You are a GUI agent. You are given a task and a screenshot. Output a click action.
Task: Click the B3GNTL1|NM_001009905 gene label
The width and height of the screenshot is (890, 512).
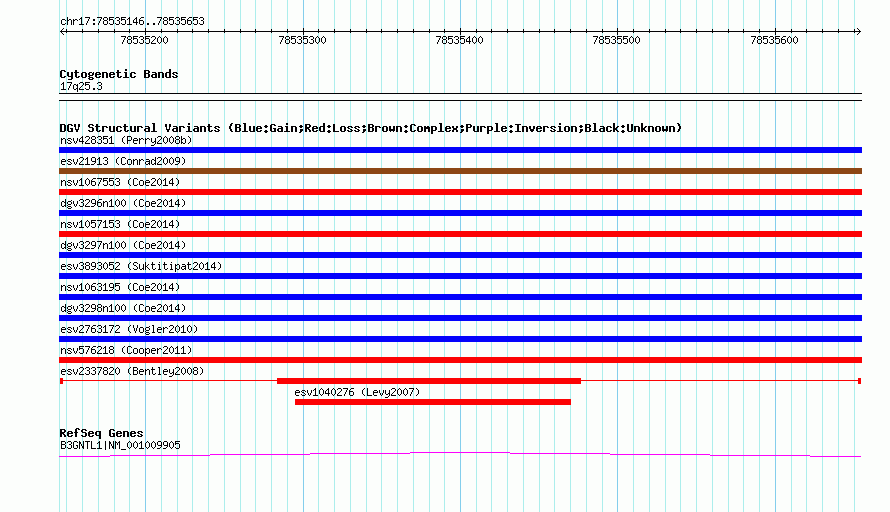click(x=120, y=445)
